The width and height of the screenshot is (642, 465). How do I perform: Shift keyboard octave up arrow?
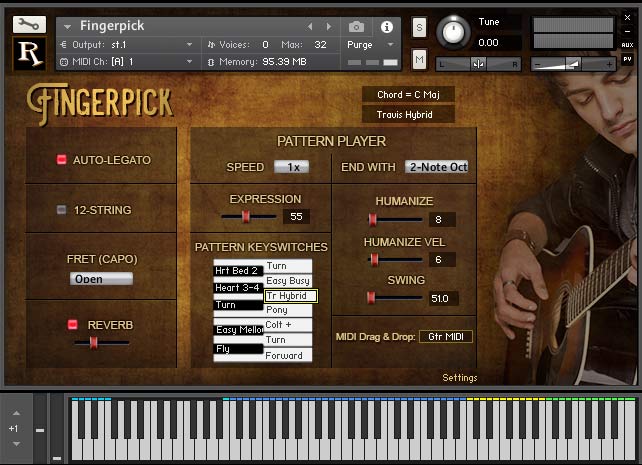click(x=16, y=413)
